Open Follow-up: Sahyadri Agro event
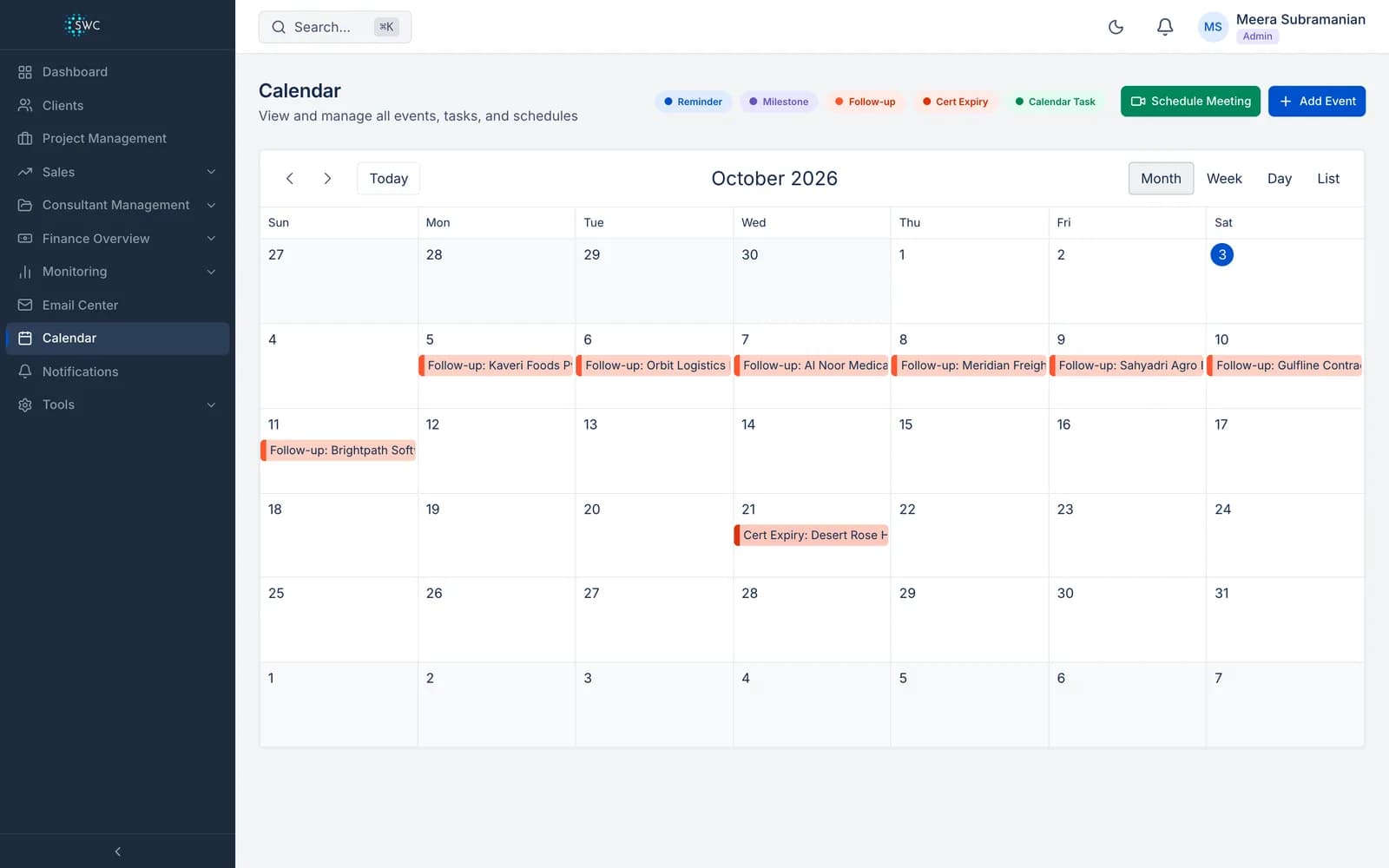This screenshot has width=1389, height=868. (1127, 365)
